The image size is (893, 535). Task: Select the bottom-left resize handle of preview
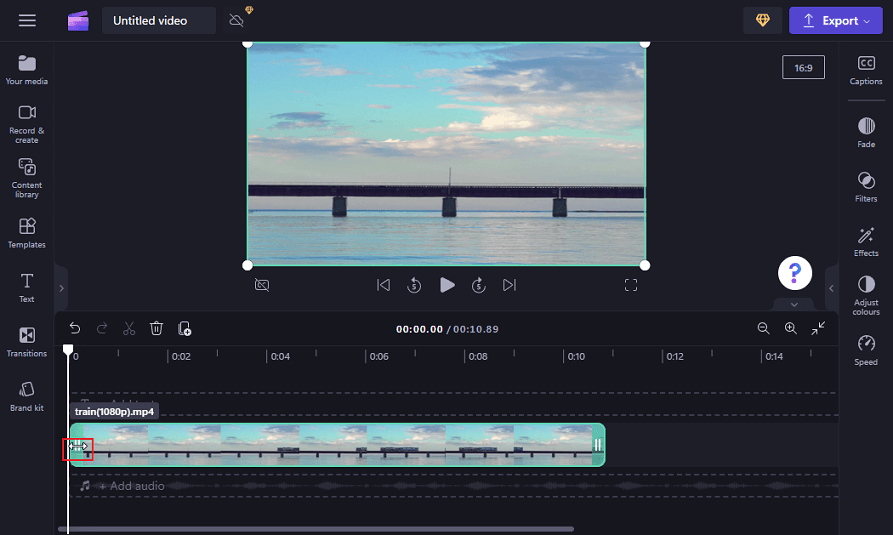tap(247, 265)
